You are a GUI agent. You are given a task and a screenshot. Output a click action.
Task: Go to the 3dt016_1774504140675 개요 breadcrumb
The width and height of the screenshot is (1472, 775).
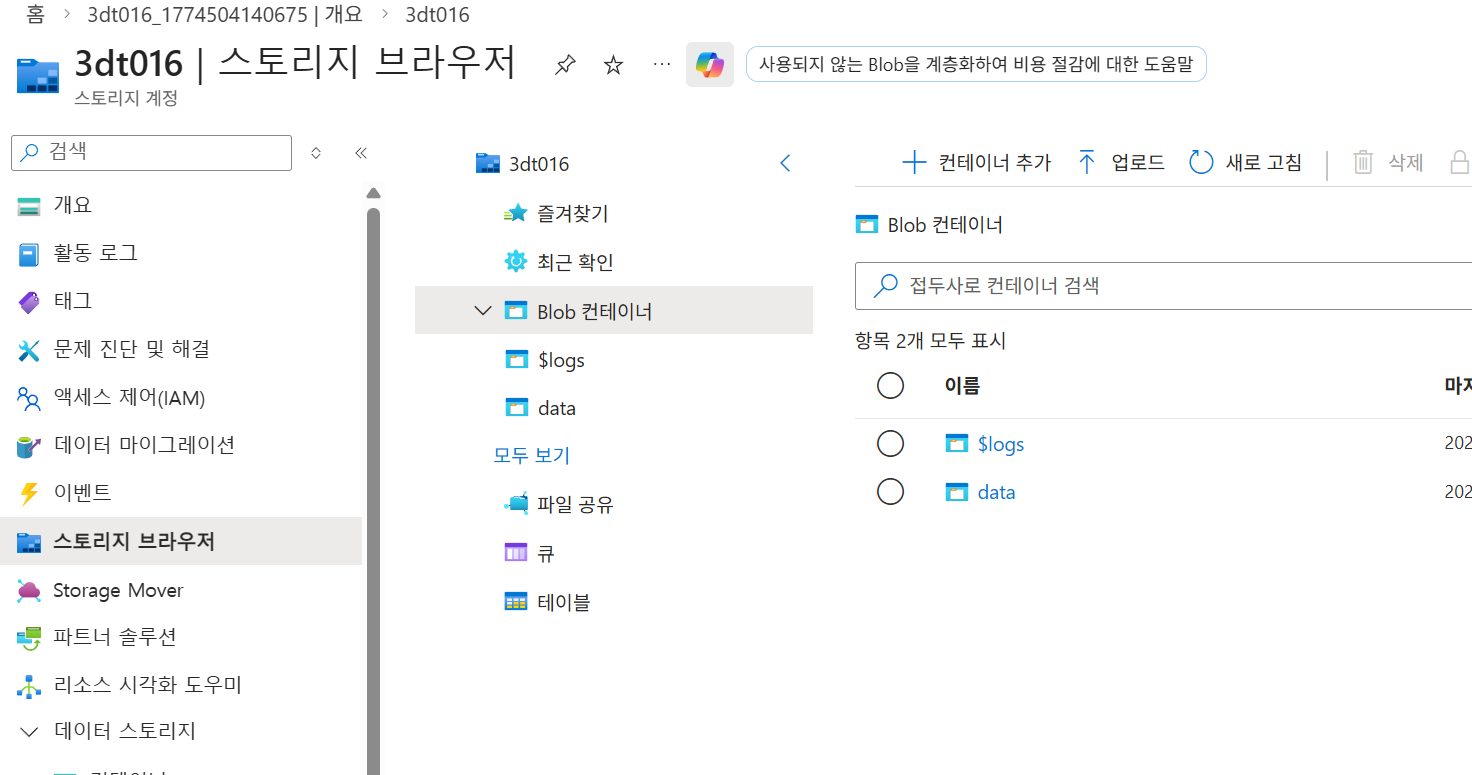(225, 15)
